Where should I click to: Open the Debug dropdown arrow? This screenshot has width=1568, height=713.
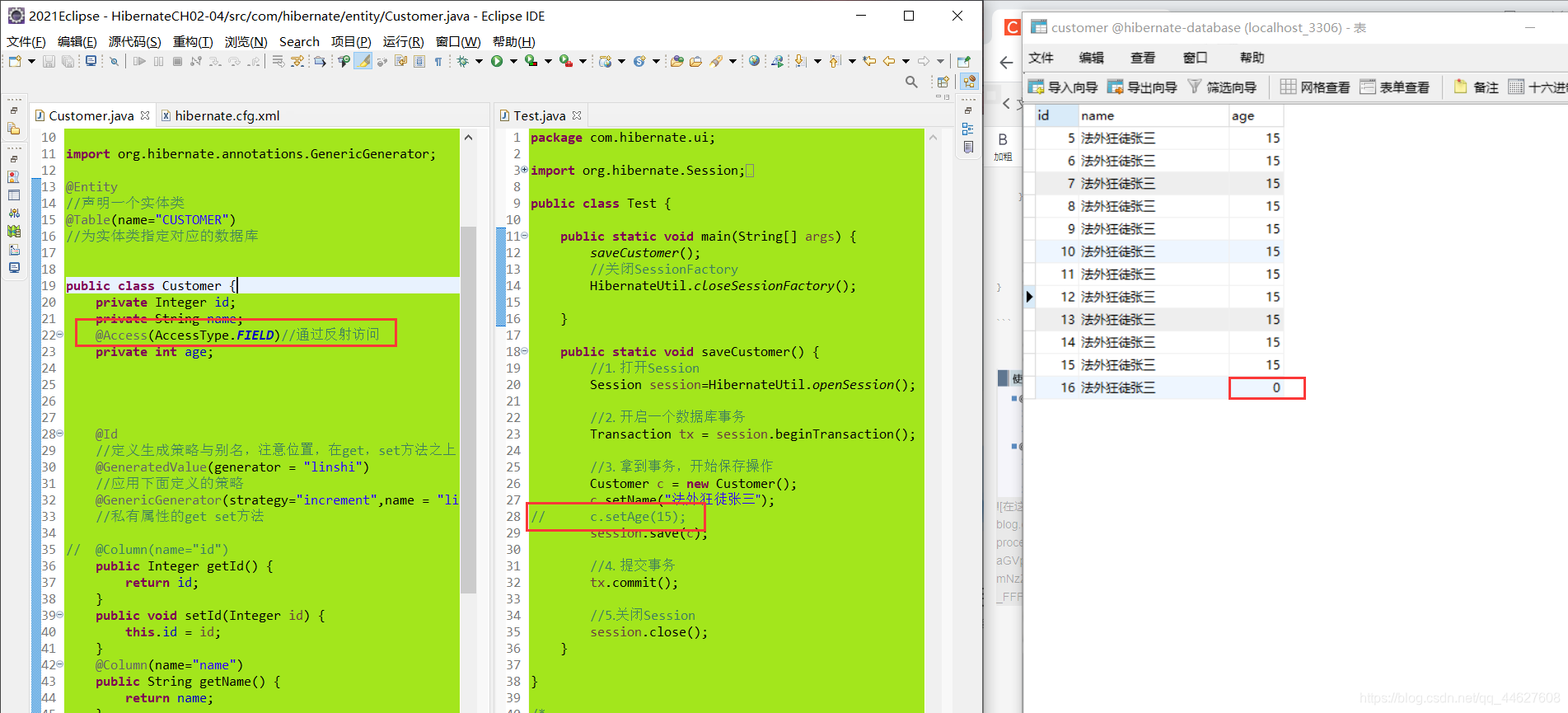point(479,61)
